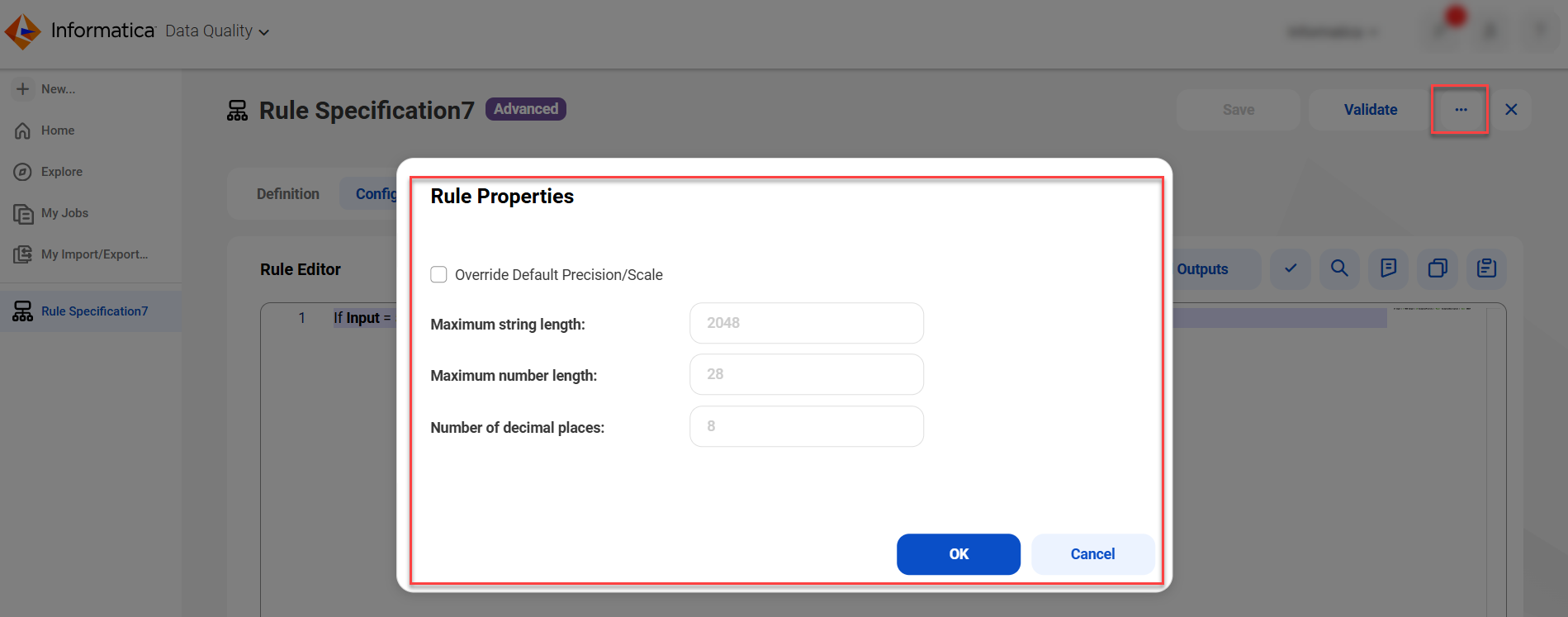Click the copy icon in editor toolbar
The height and width of the screenshot is (617, 1568).
click(x=1438, y=268)
